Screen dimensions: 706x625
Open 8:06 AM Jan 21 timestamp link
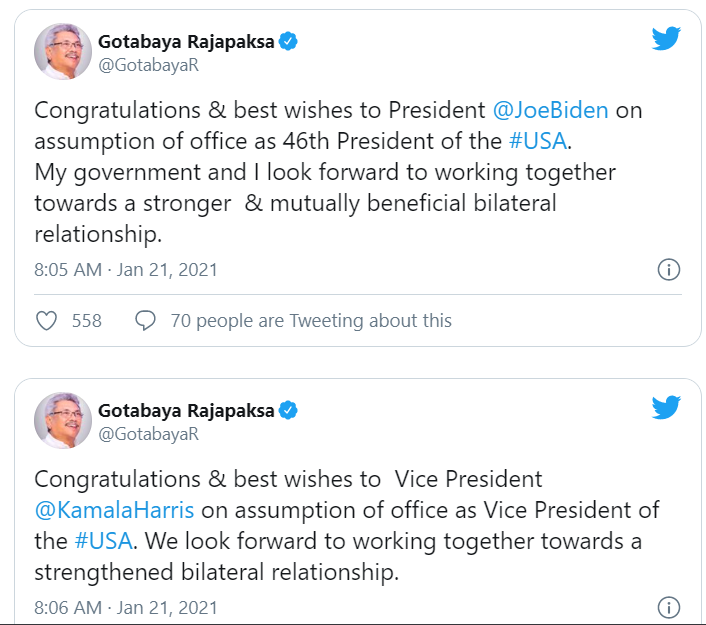(126, 607)
